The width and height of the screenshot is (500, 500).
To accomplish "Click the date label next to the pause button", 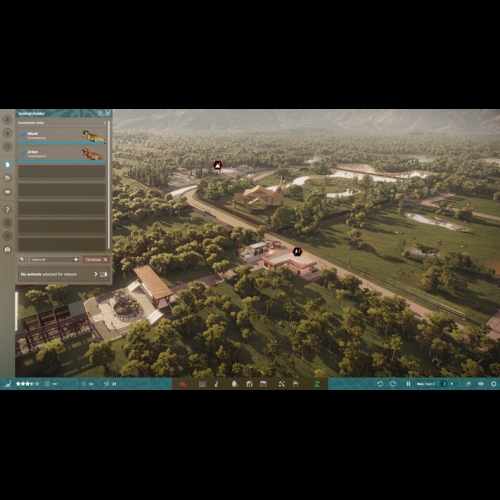I will (x=426, y=384).
